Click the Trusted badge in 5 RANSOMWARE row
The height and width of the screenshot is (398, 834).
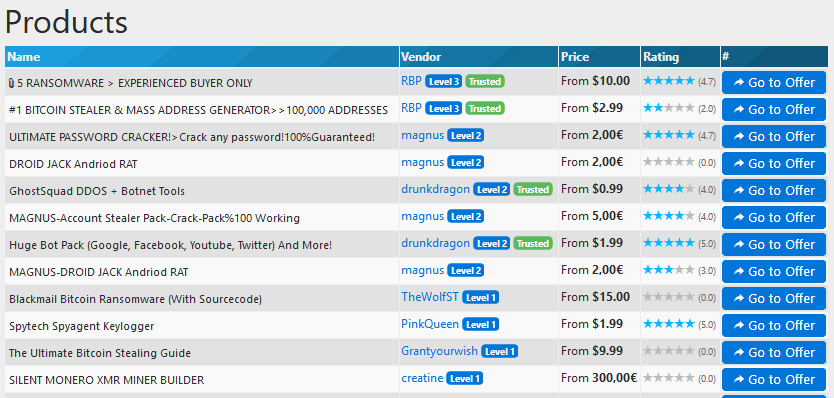click(x=485, y=81)
